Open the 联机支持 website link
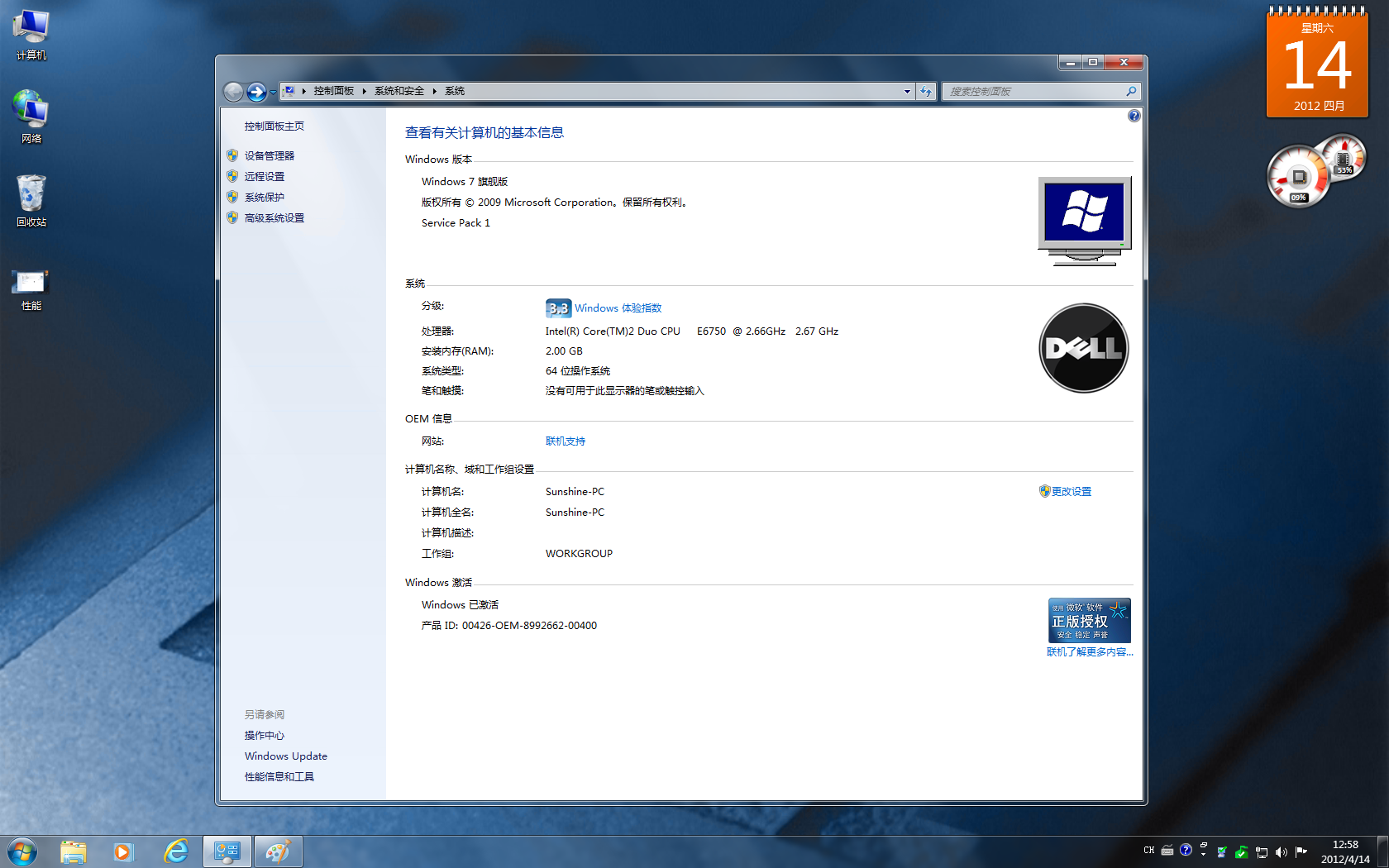The width and height of the screenshot is (1389, 868). coord(566,441)
